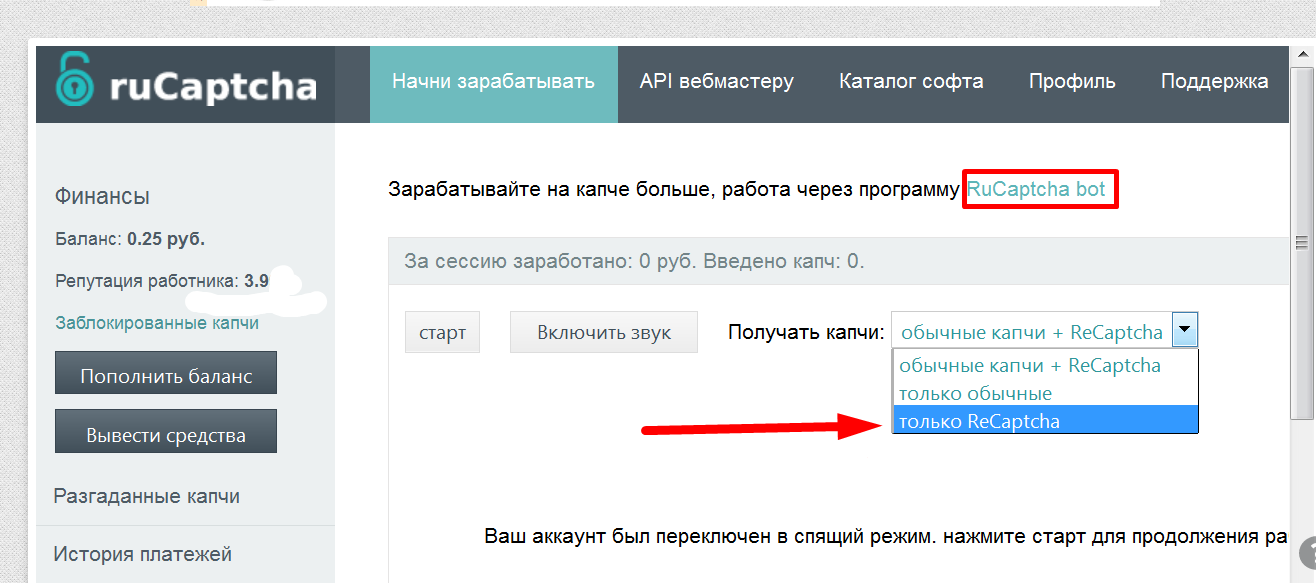The image size is (1316, 583).
Task: Open the 'Начни зарабатывать' tab
Action: tap(493, 82)
